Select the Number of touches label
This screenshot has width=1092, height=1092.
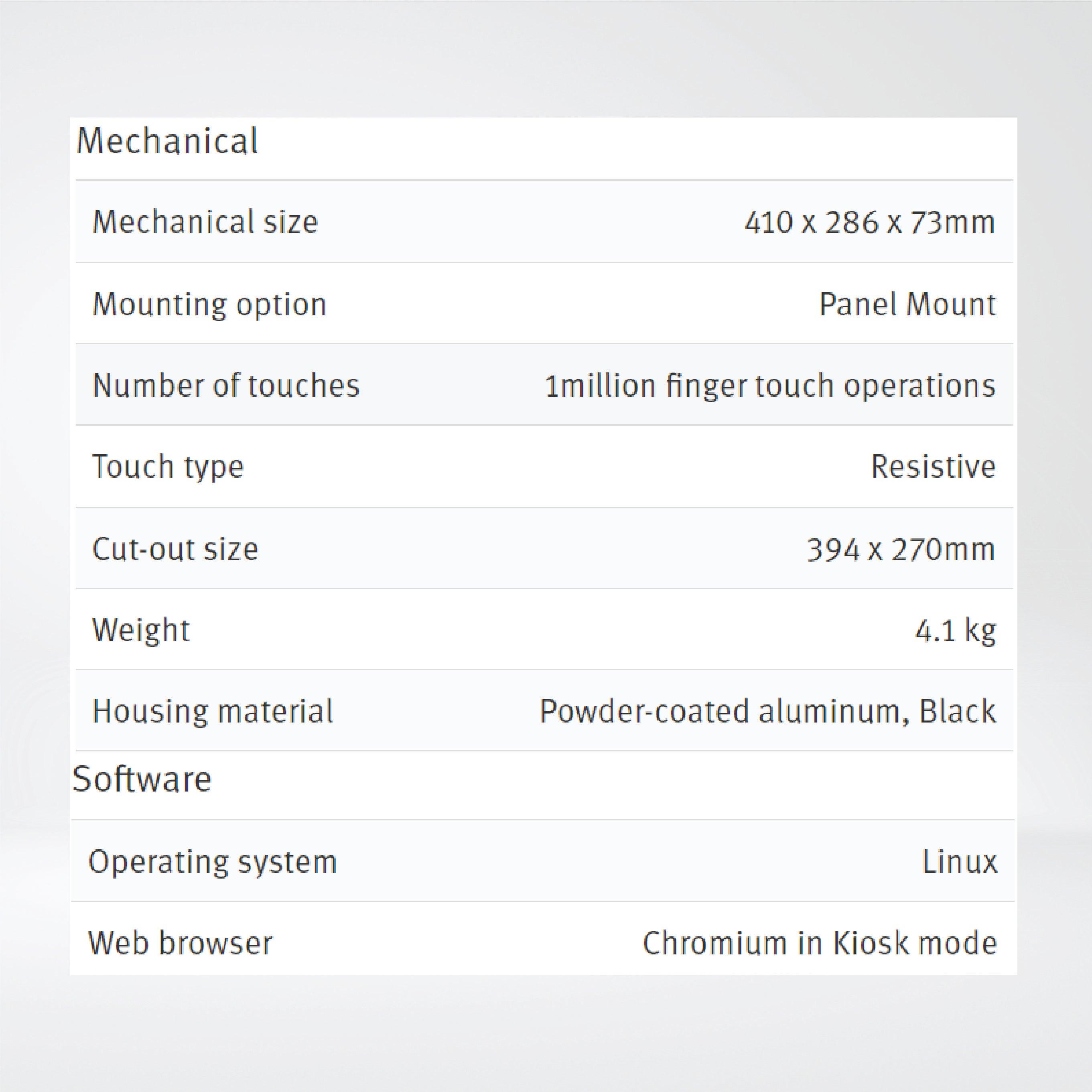coord(226,386)
